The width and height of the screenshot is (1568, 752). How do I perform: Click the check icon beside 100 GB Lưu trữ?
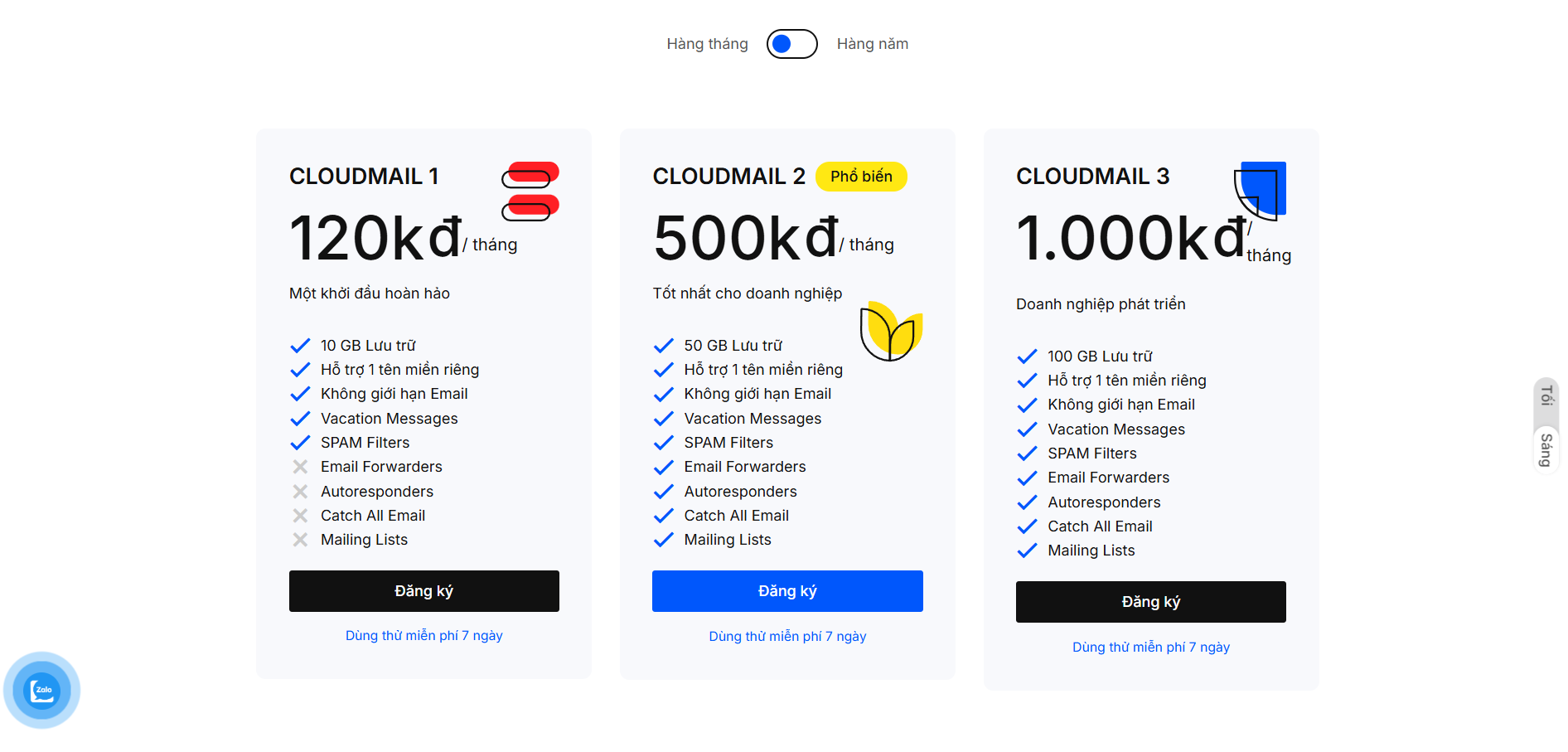click(x=1027, y=357)
